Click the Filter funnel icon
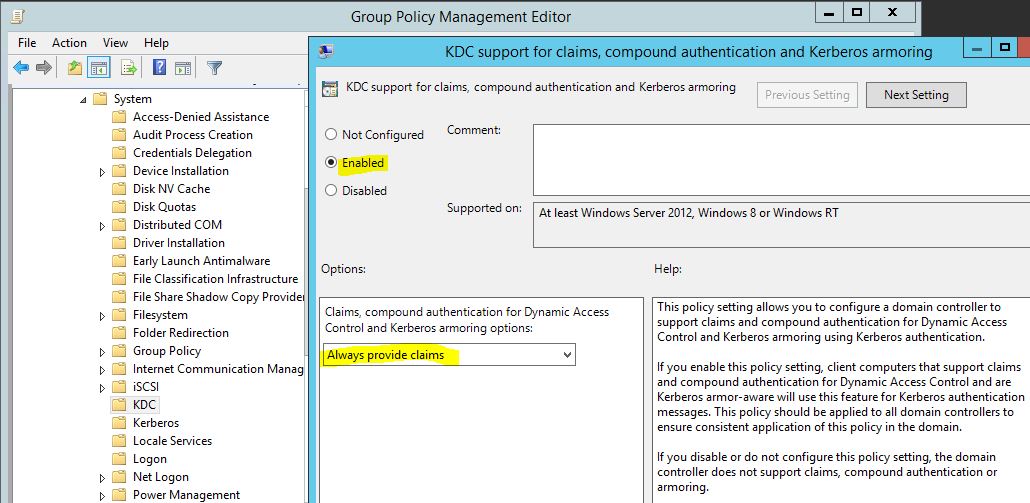Image resolution: width=1030 pixels, height=503 pixels. [x=214, y=68]
